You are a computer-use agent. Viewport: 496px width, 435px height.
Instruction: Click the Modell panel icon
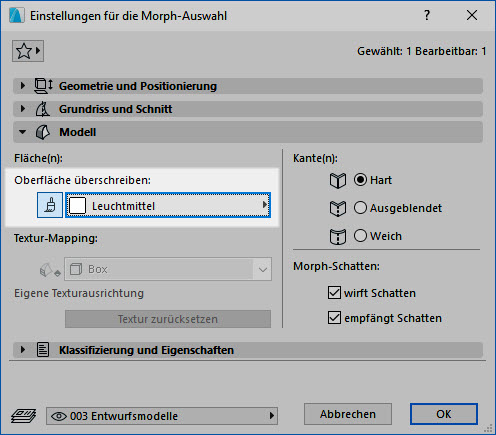point(43,132)
